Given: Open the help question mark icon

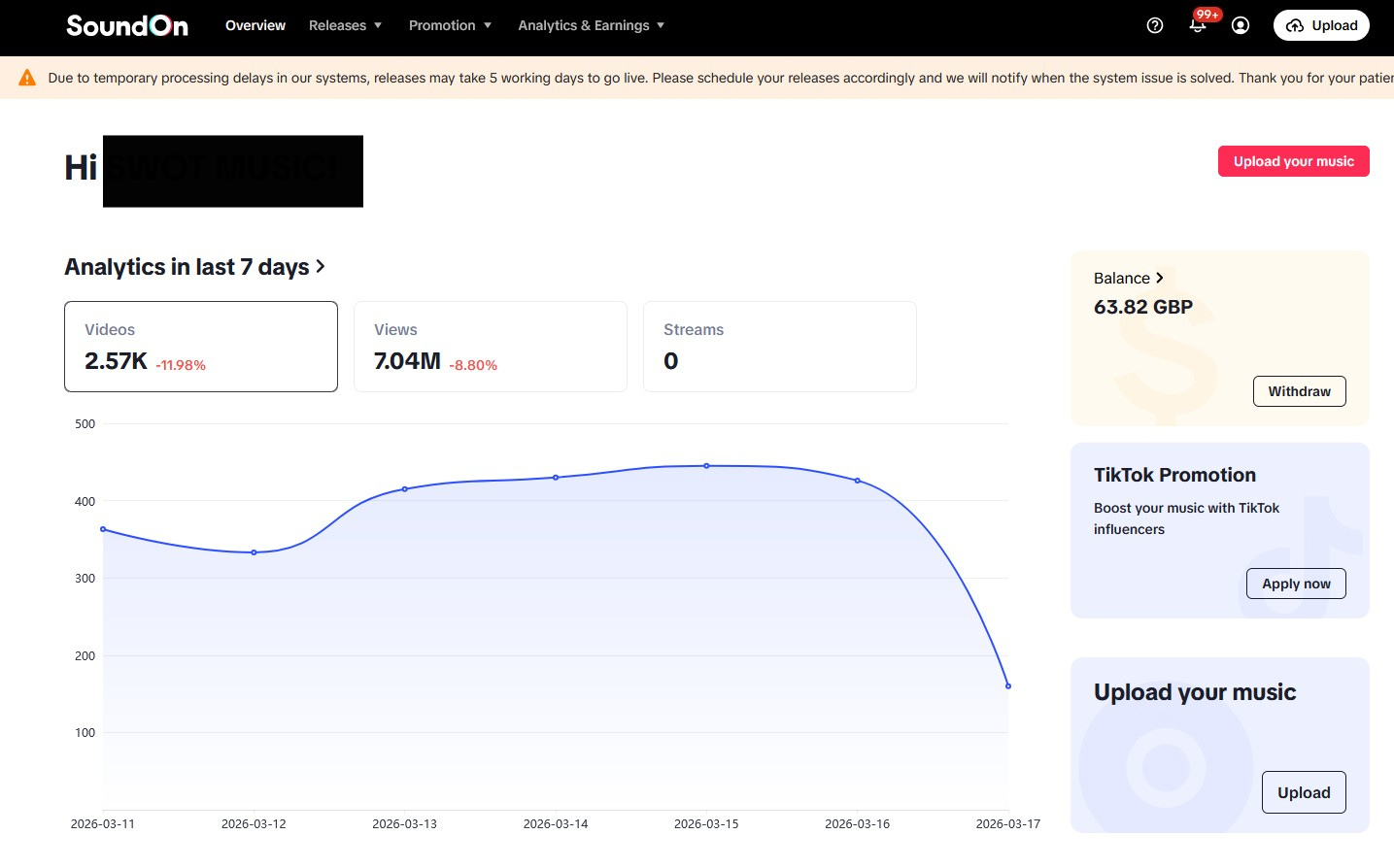Looking at the screenshot, I should [1154, 25].
